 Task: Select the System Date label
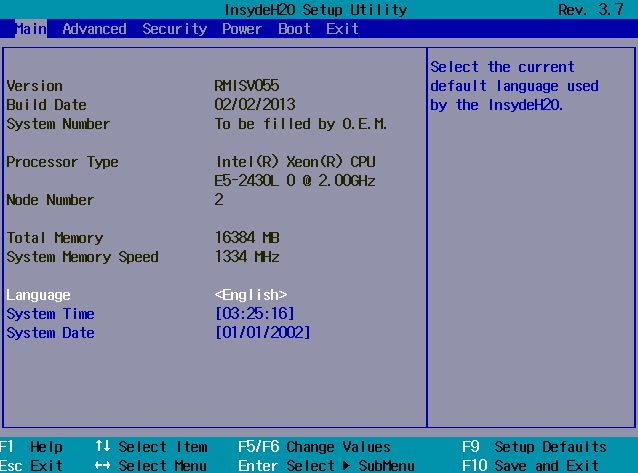pyautogui.click(x=50, y=333)
